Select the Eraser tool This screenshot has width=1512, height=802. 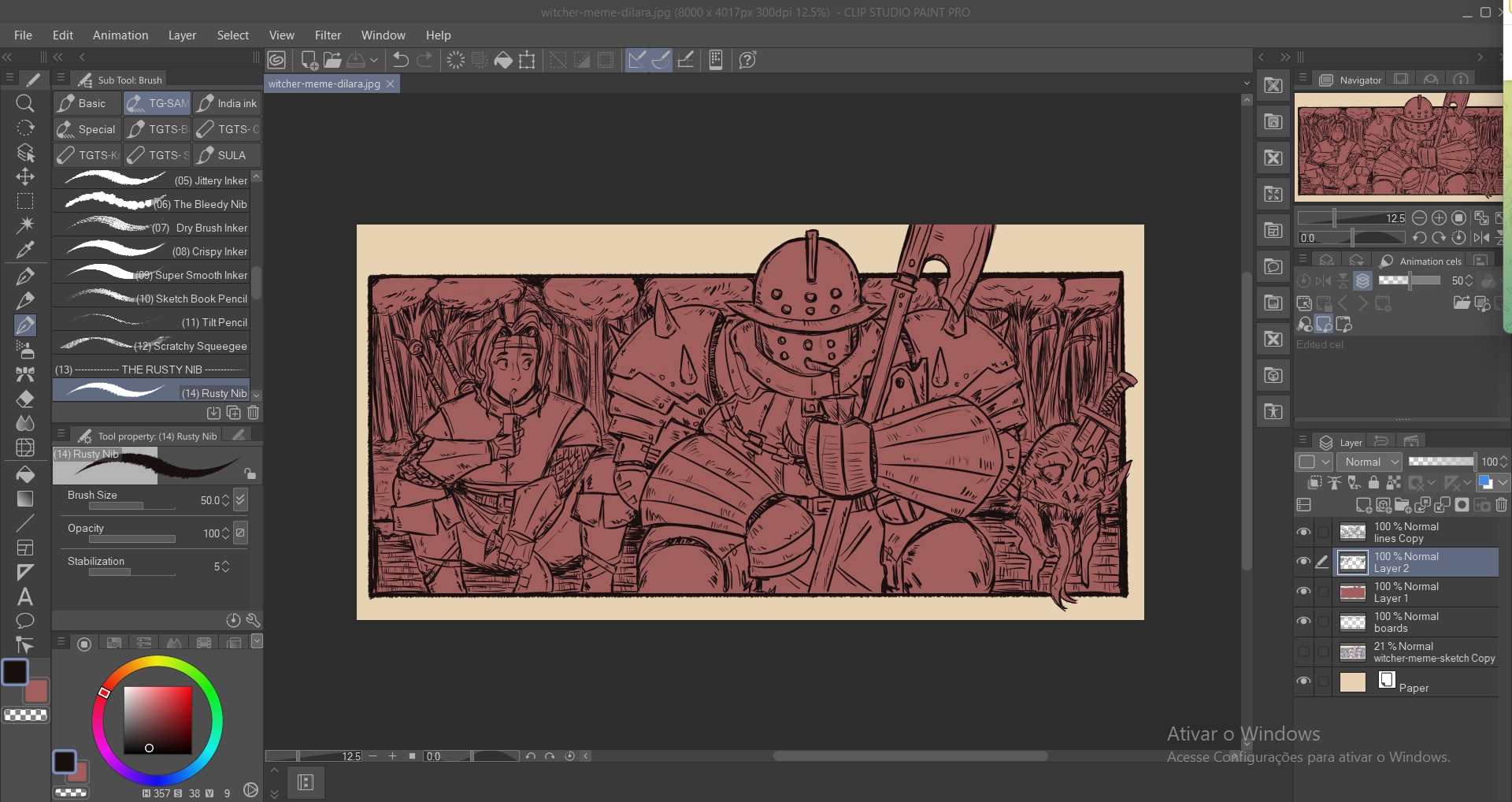point(25,399)
